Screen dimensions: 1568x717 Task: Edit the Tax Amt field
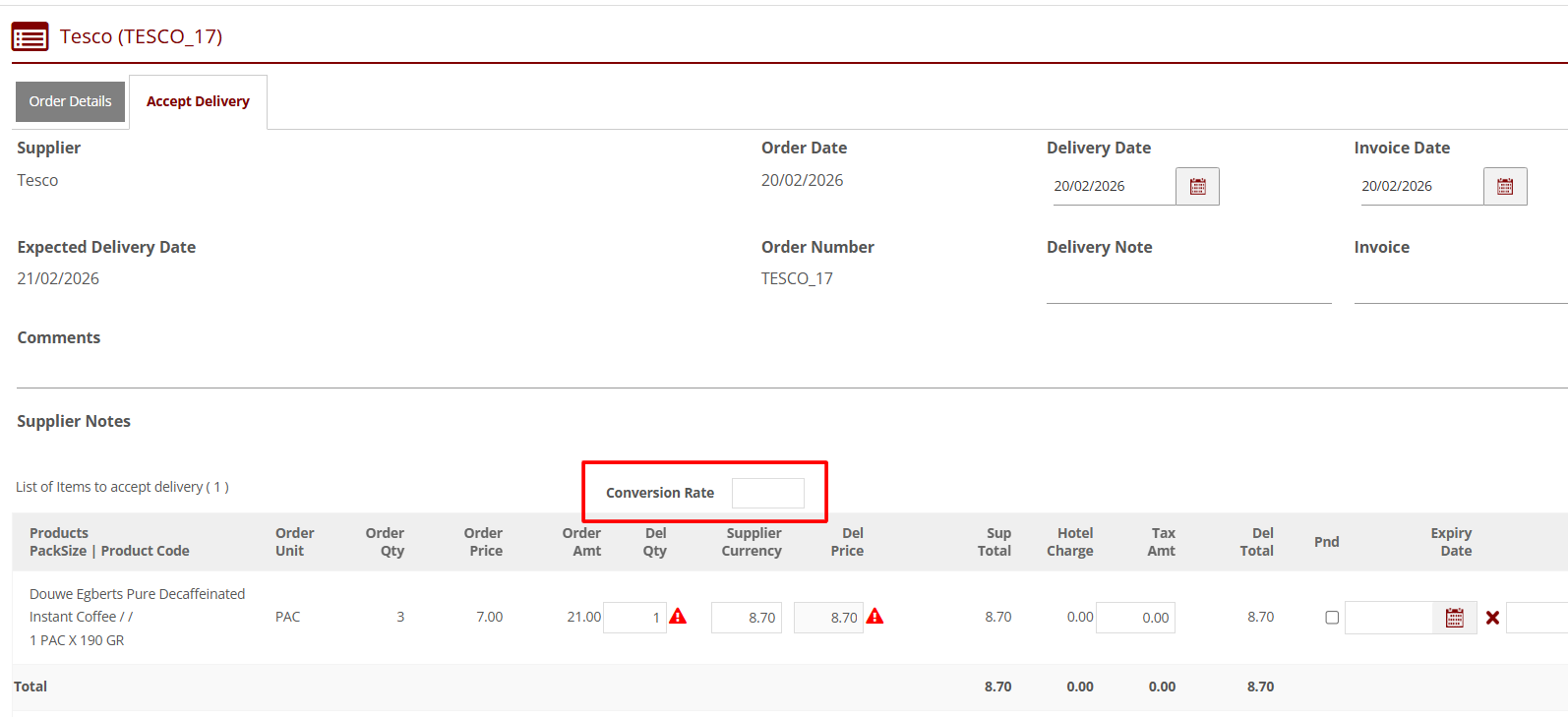click(1135, 618)
